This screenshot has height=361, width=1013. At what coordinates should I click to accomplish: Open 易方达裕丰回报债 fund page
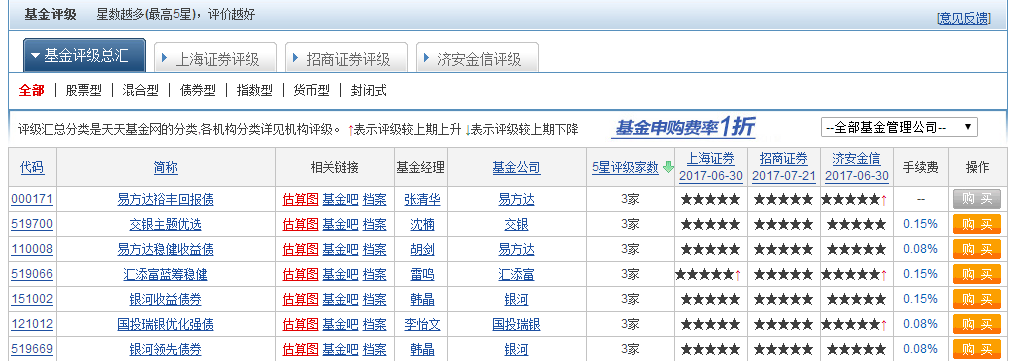[x=165, y=200]
